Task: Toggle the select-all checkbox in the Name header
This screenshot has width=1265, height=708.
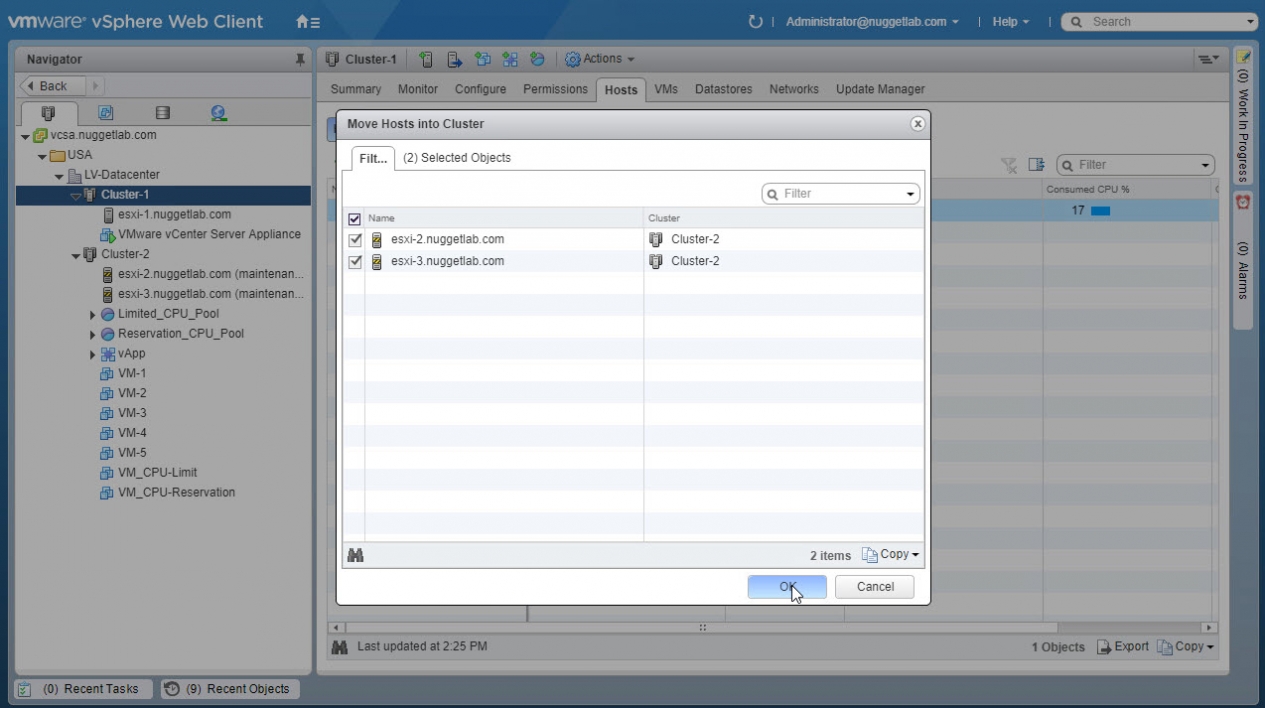Action: pos(354,218)
